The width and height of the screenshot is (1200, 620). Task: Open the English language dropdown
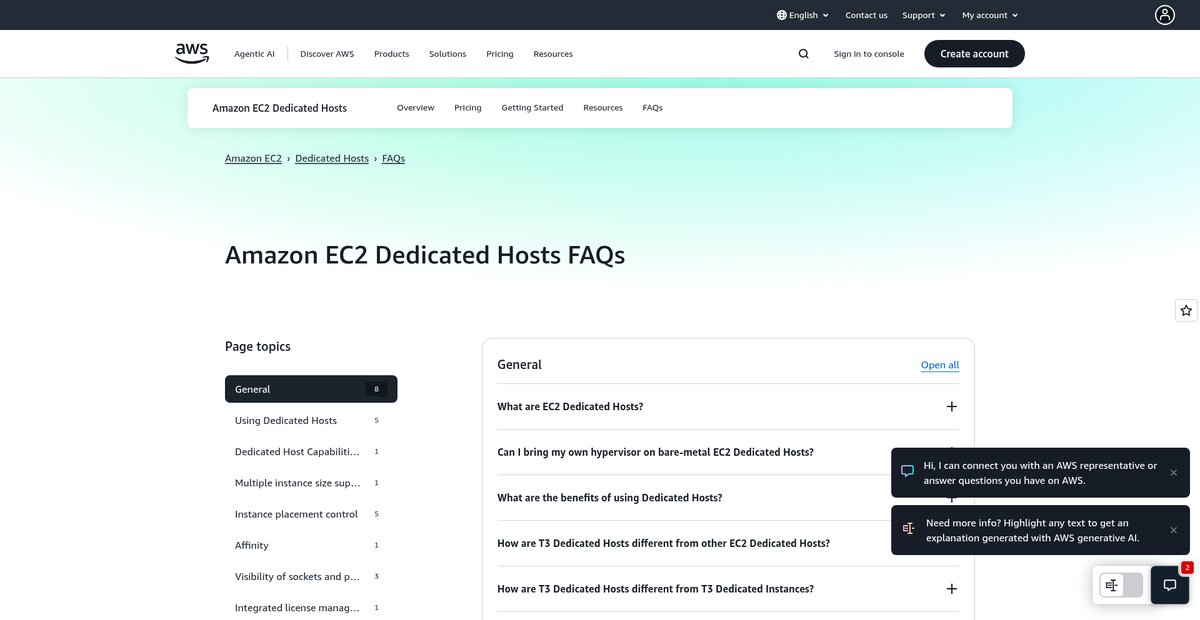pos(802,15)
